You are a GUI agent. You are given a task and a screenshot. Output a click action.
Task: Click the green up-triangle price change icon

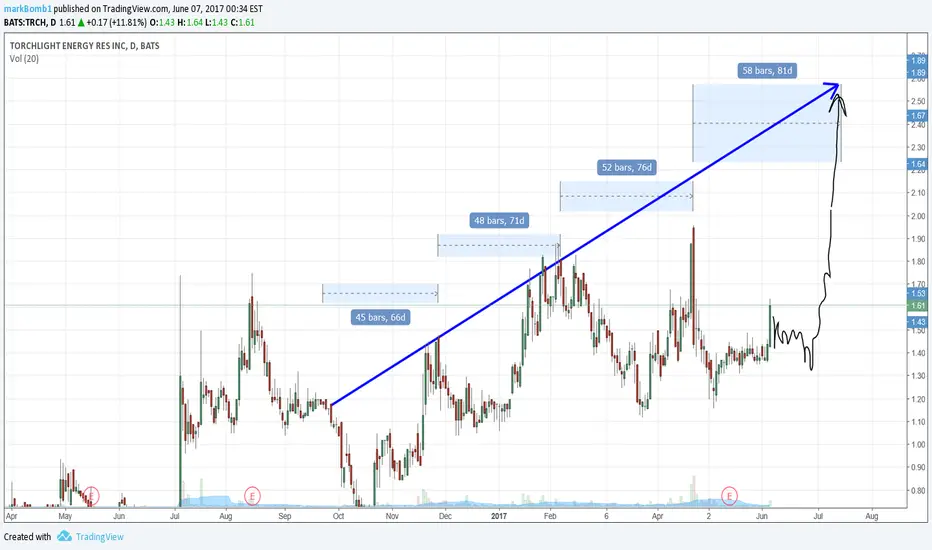[x=81, y=23]
